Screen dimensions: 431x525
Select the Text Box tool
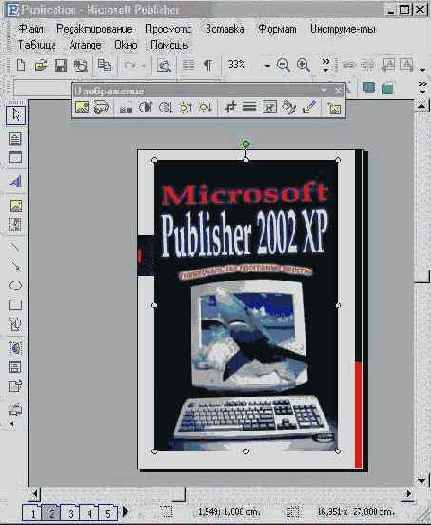click(15, 138)
